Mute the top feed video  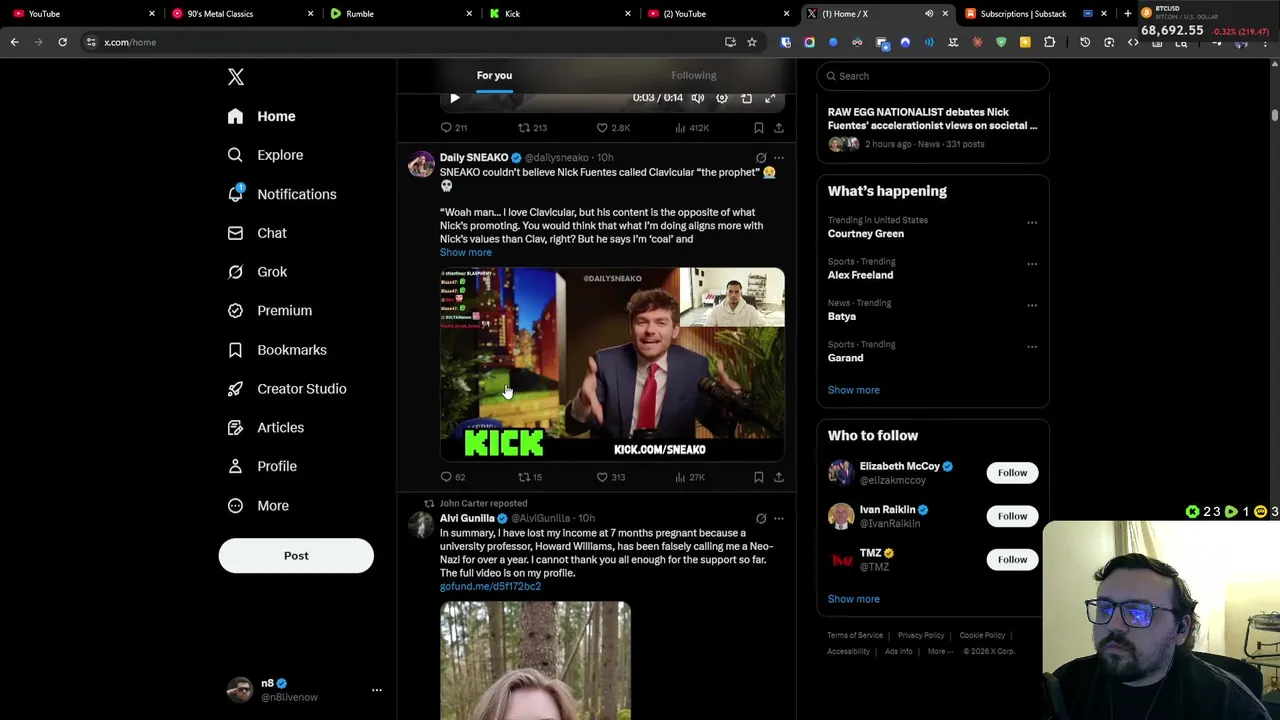point(698,98)
